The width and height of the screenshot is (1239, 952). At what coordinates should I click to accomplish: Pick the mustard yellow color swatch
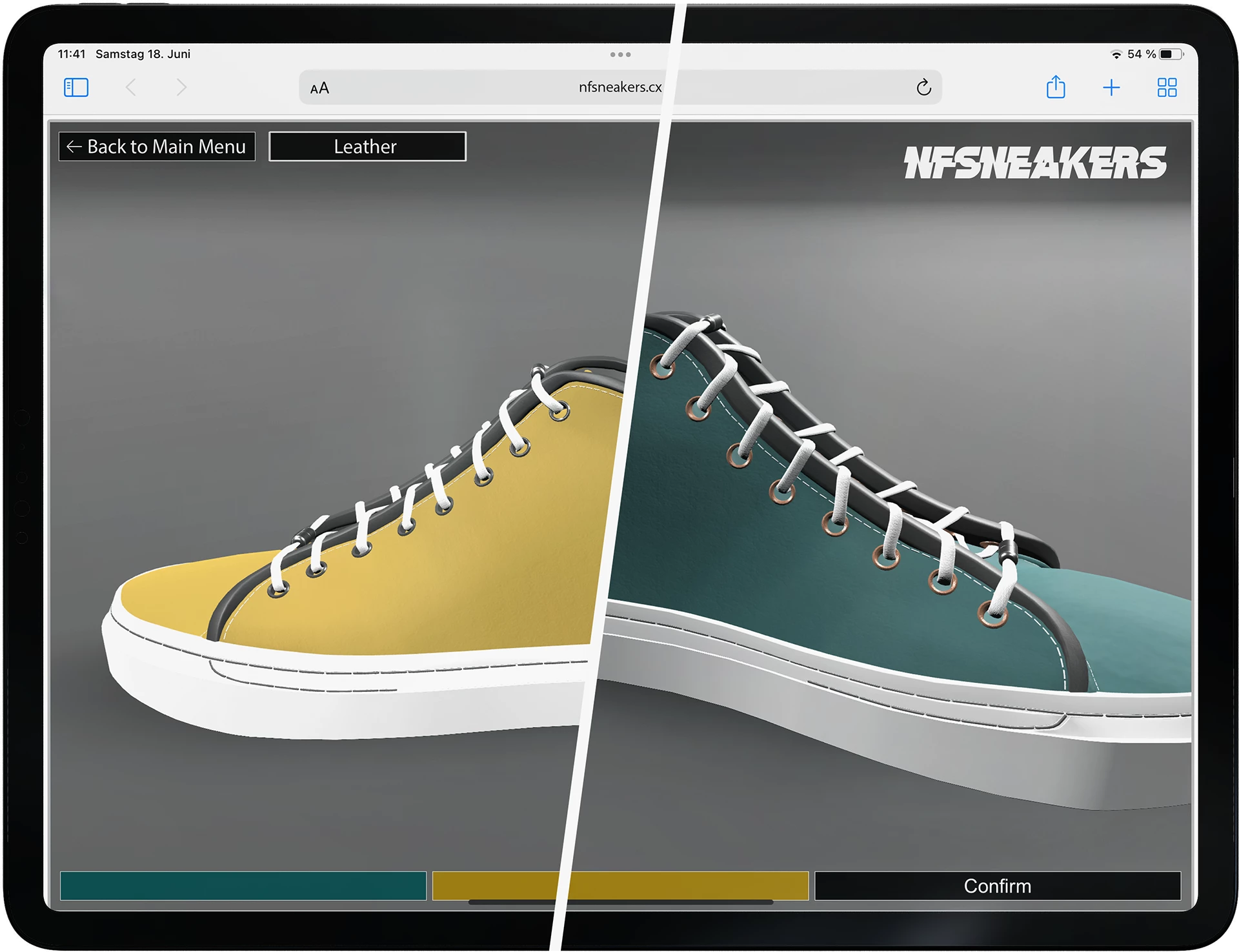click(619, 886)
